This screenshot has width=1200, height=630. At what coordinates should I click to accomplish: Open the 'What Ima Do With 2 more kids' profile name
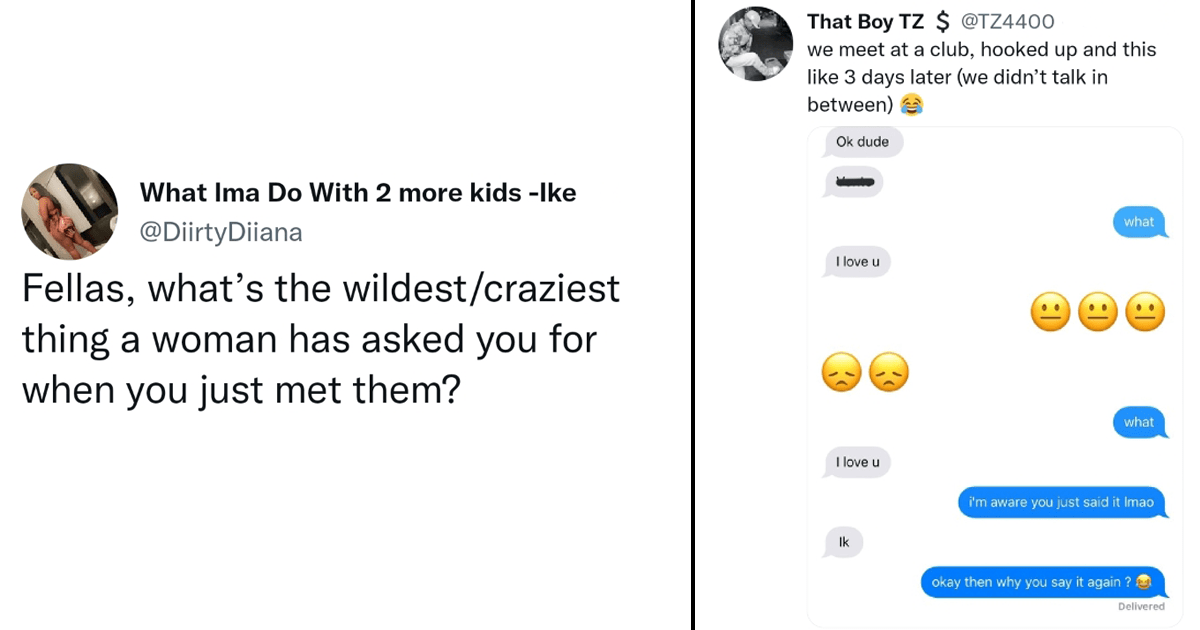coord(357,192)
